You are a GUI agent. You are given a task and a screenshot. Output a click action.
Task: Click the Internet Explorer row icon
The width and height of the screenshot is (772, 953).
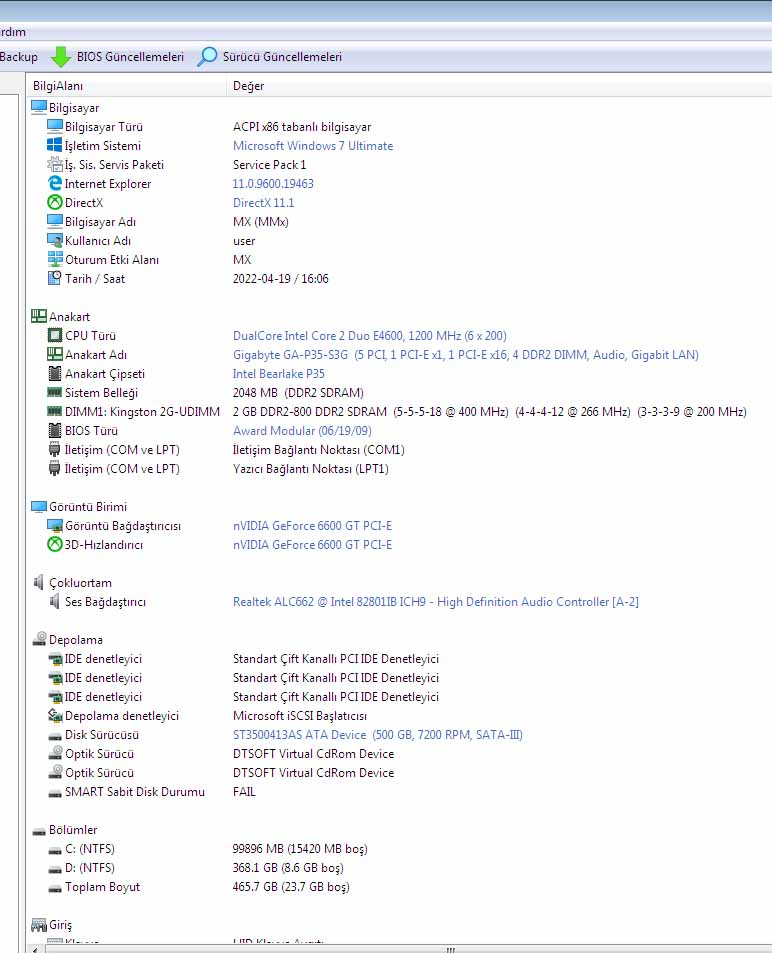point(55,184)
